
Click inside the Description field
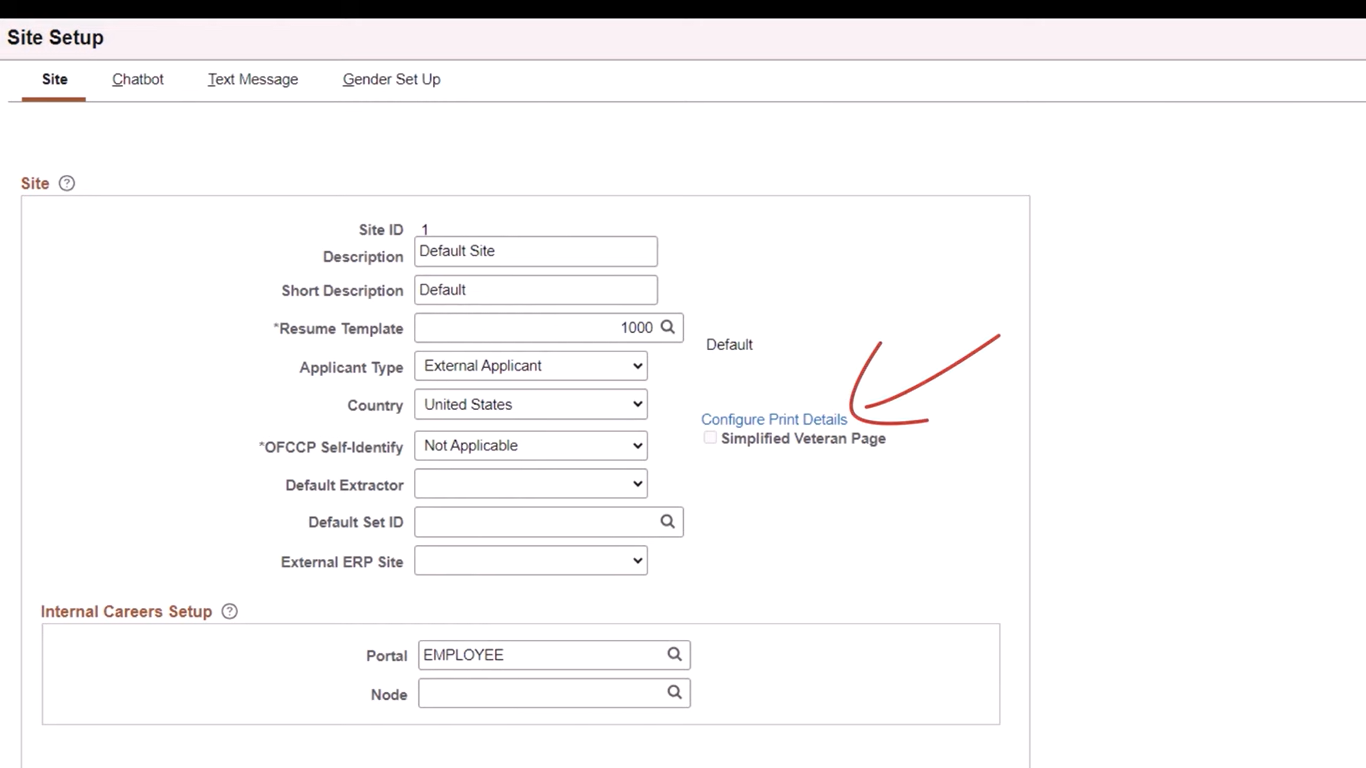point(535,251)
